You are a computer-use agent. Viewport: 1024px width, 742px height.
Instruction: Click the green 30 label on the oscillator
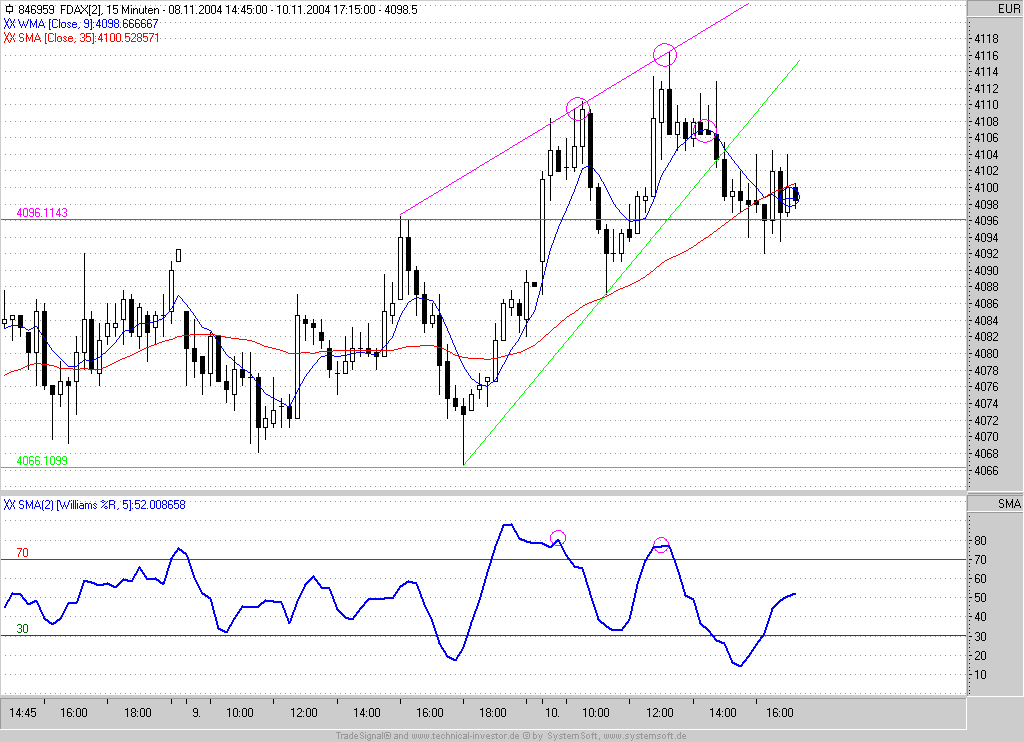click(x=22, y=629)
